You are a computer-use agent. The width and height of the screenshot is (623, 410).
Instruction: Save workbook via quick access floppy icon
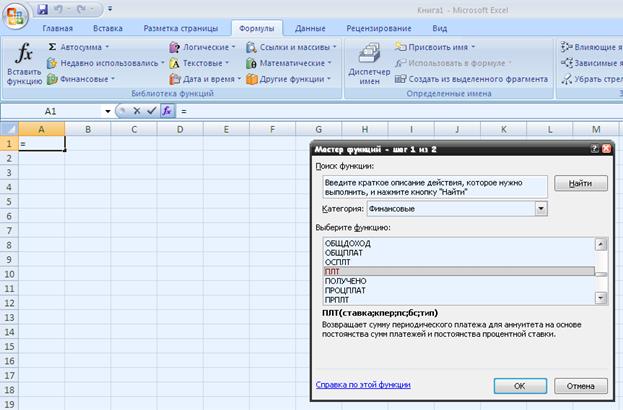click(x=42, y=9)
